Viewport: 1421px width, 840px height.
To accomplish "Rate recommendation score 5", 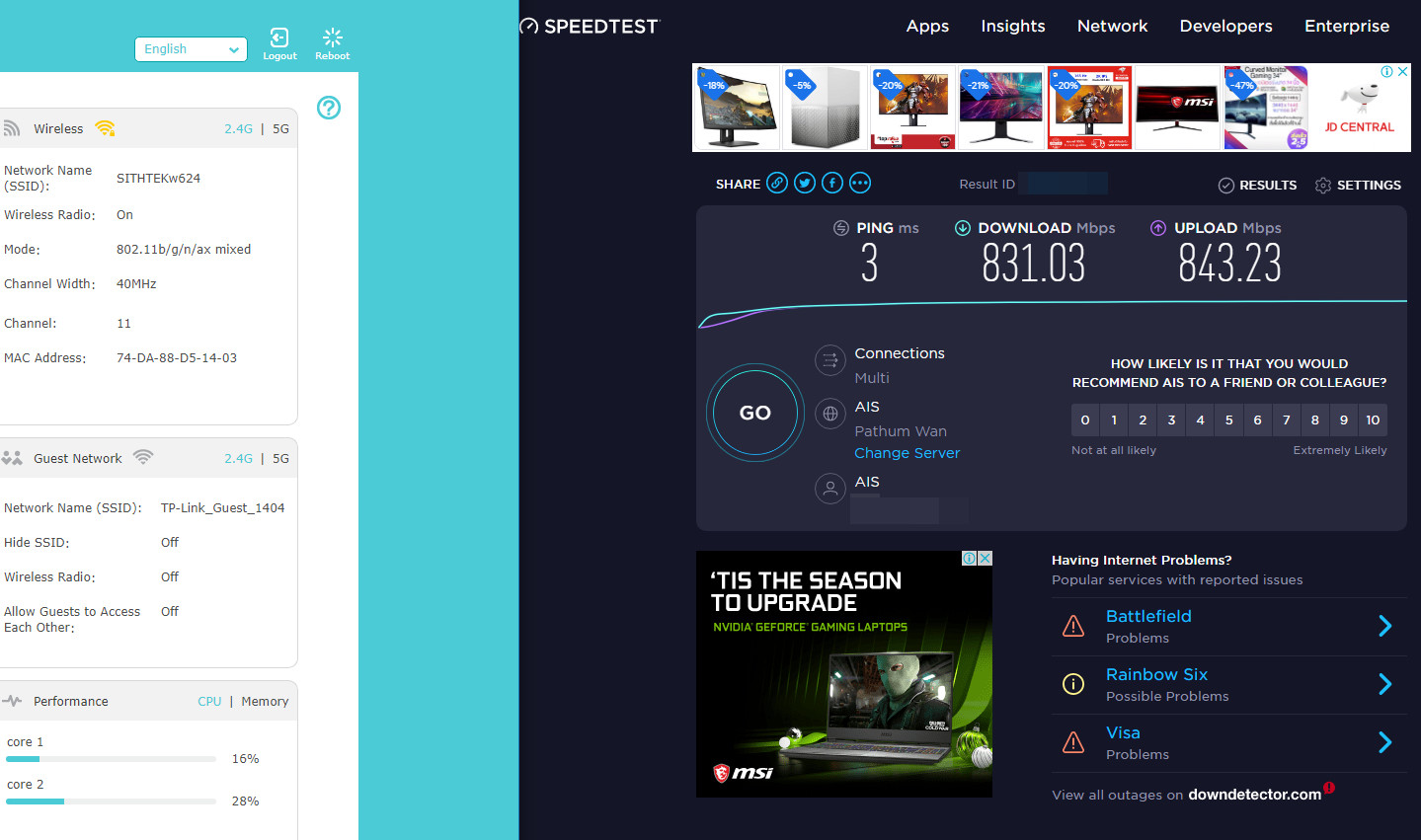I will (1228, 420).
